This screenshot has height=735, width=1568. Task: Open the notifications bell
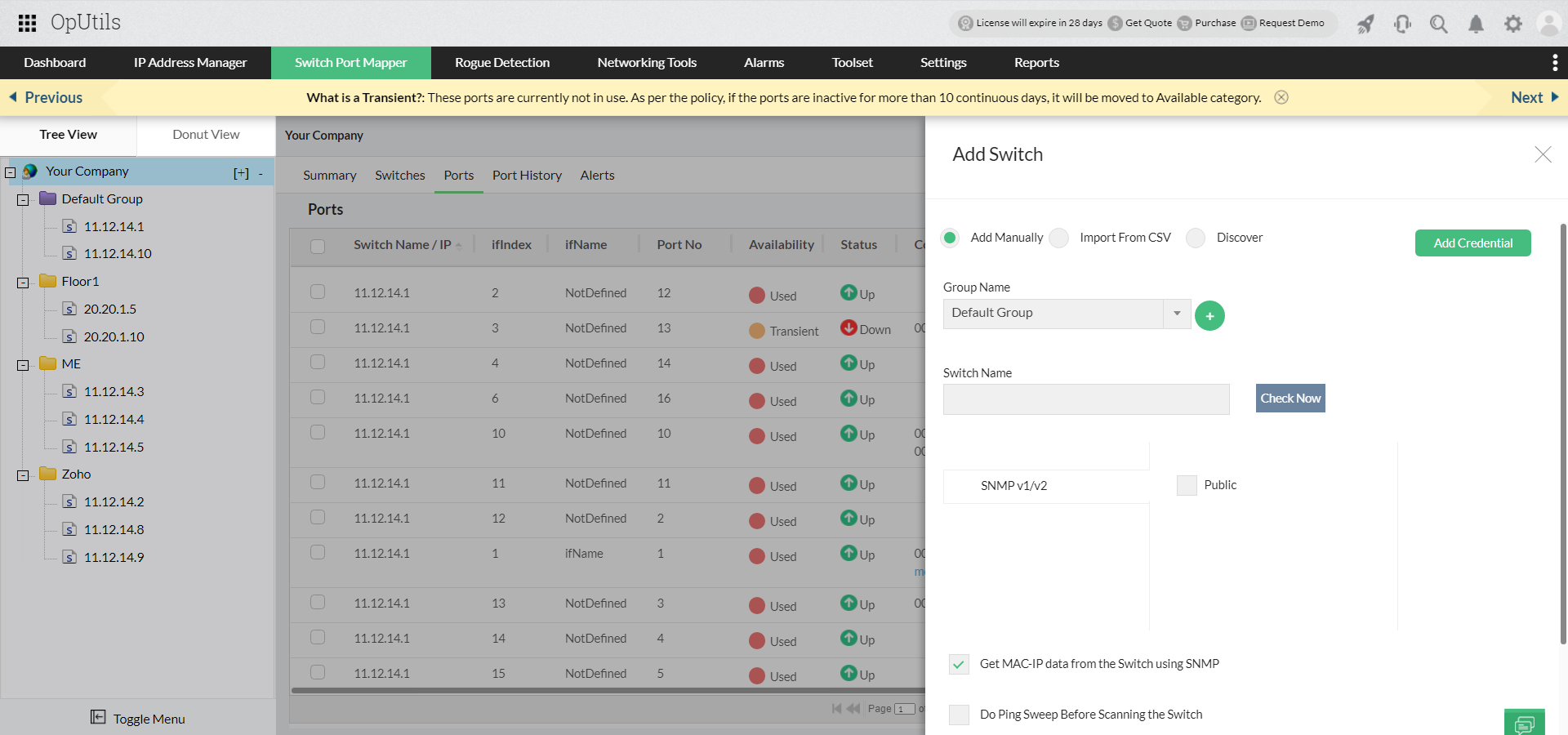click(x=1476, y=24)
